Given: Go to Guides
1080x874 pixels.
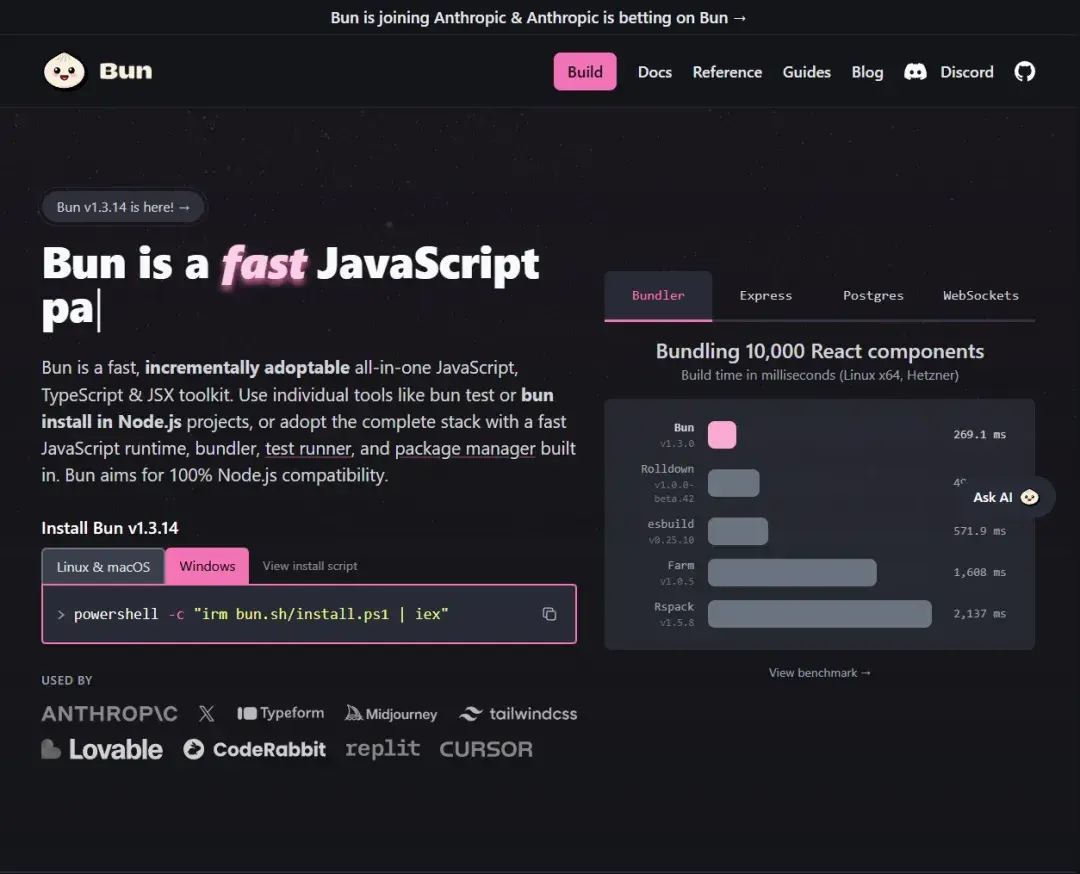Looking at the screenshot, I should pos(807,72).
